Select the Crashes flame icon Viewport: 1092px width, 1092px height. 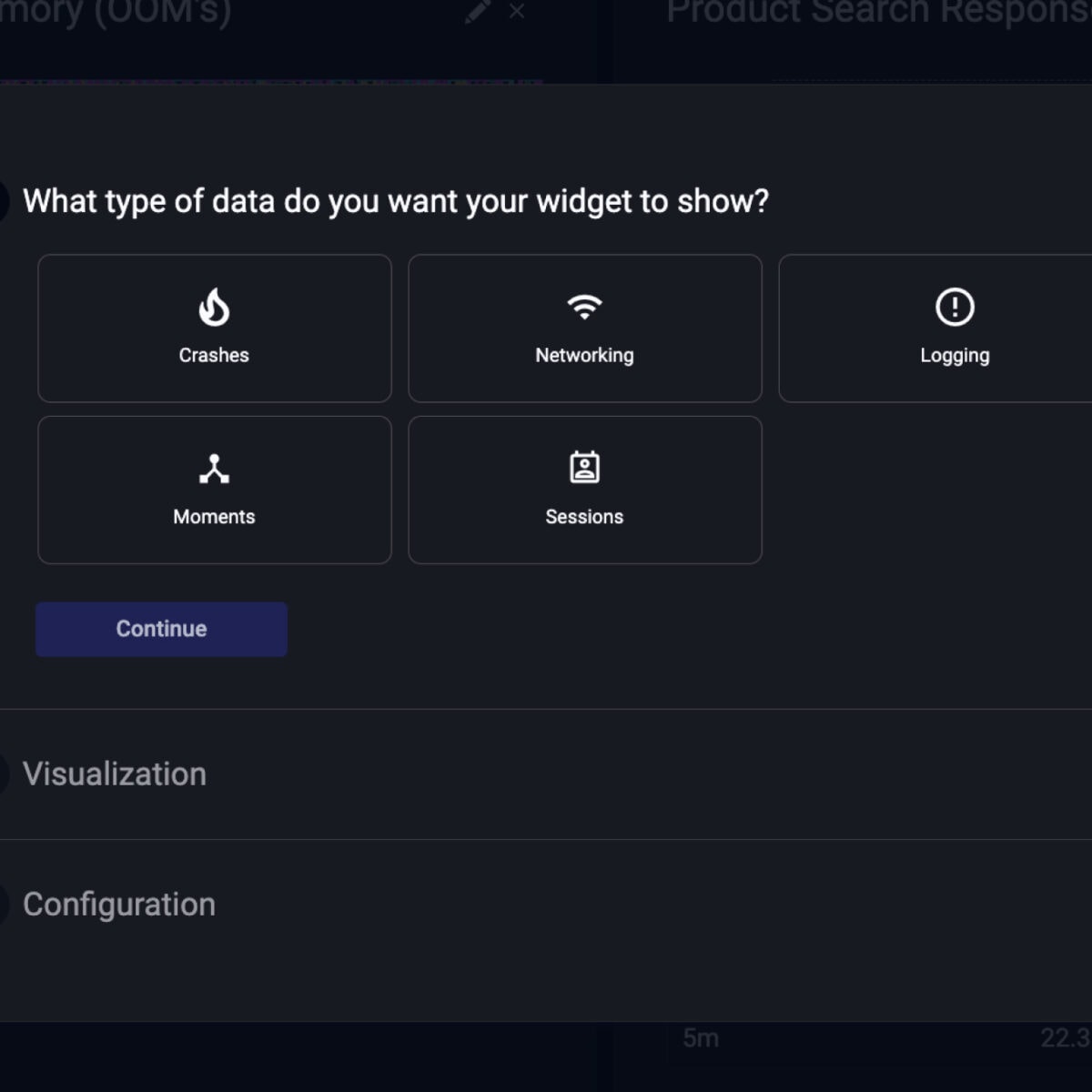point(214,307)
